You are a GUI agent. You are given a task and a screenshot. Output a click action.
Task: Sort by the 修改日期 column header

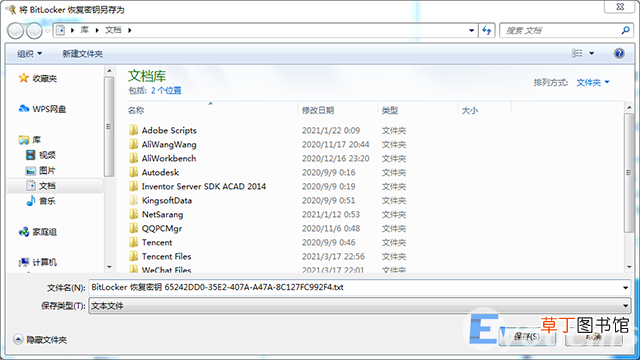pyautogui.click(x=318, y=110)
